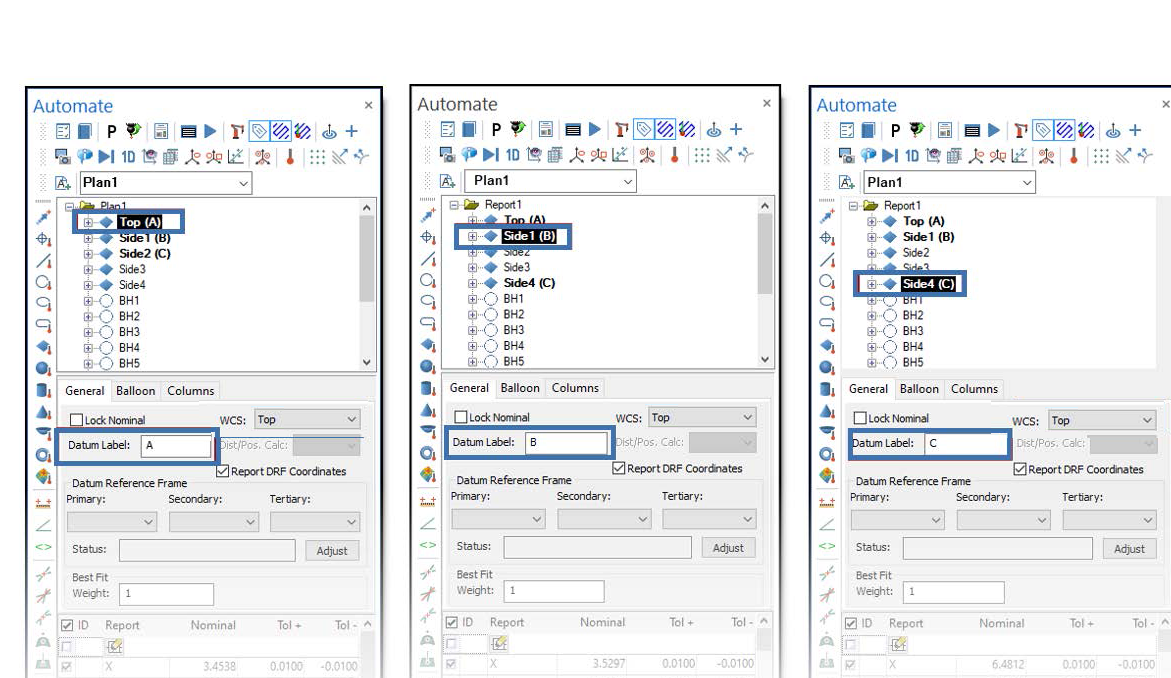Toggle the ID header checkbox in right panel
The image size is (1171, 678).
[x=851, y=623]
